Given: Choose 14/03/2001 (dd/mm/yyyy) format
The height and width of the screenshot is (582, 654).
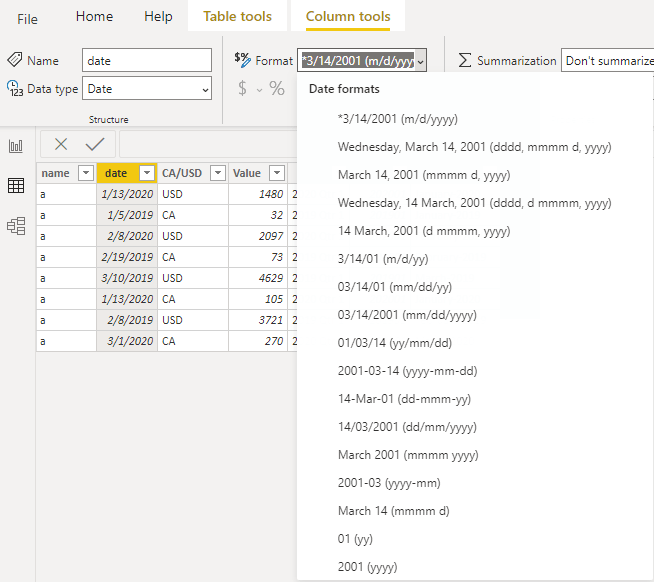Looking at the screenshot, I should pyautogui.click(x=475, y=426).
